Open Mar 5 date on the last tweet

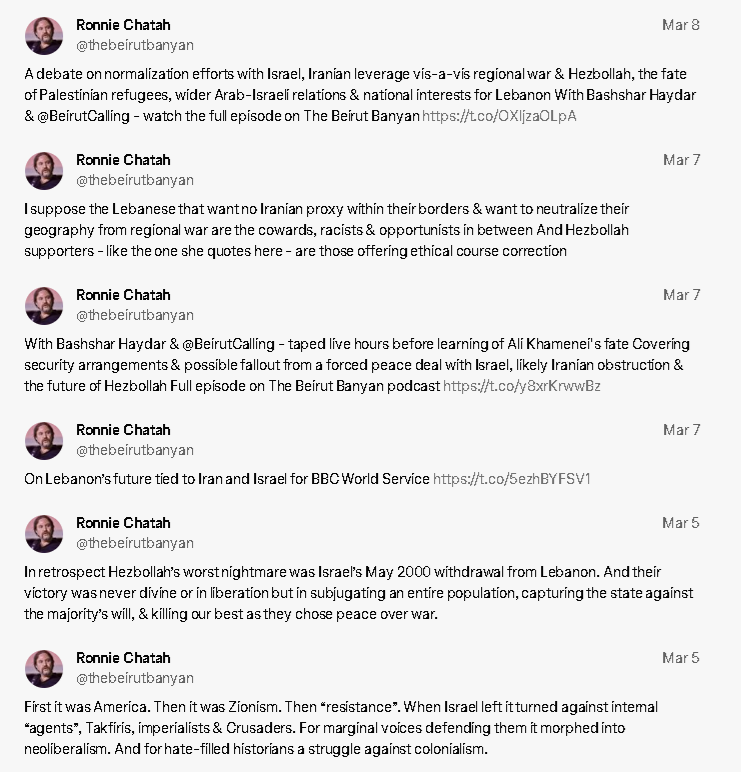click(x=680, y=658)
